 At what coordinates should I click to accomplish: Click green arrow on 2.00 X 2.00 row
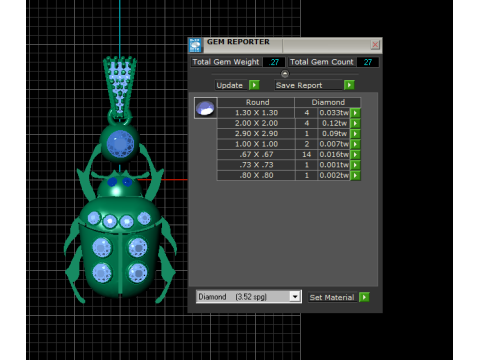point(355,123)
